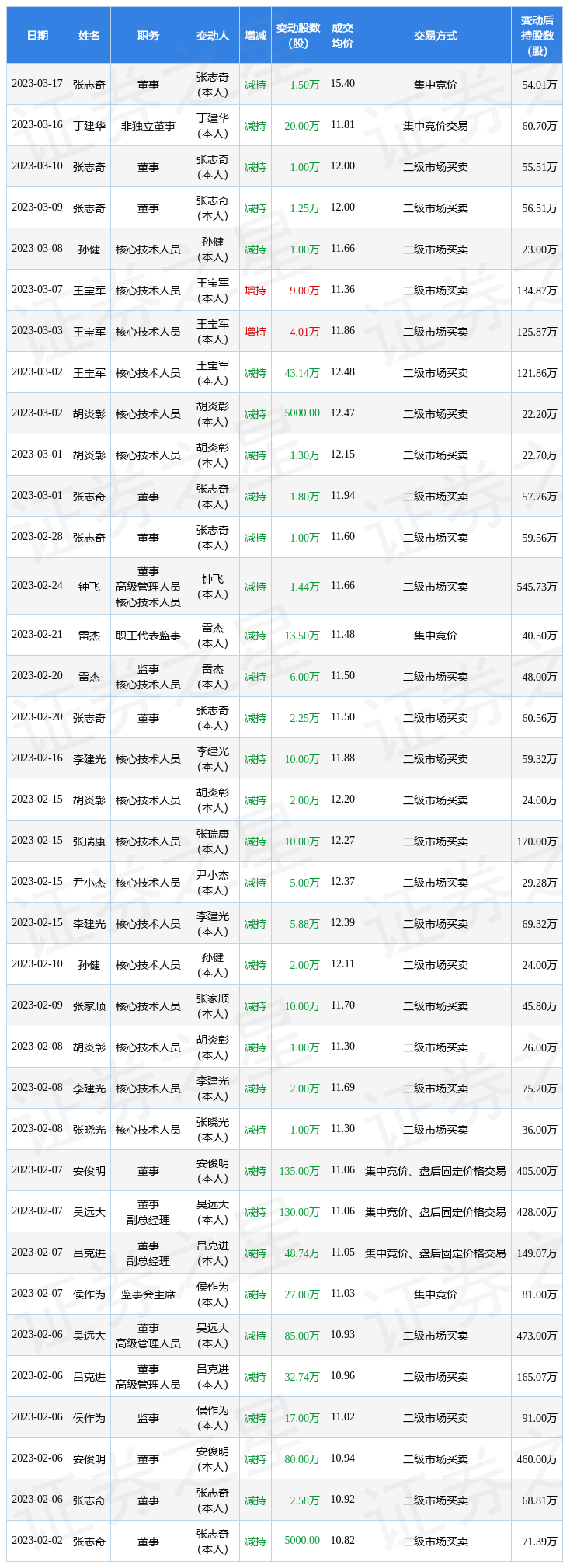The height and width of the screenshot is (1568, 563).
Task: Click the 职务 column header
Action: pos(148,36)
